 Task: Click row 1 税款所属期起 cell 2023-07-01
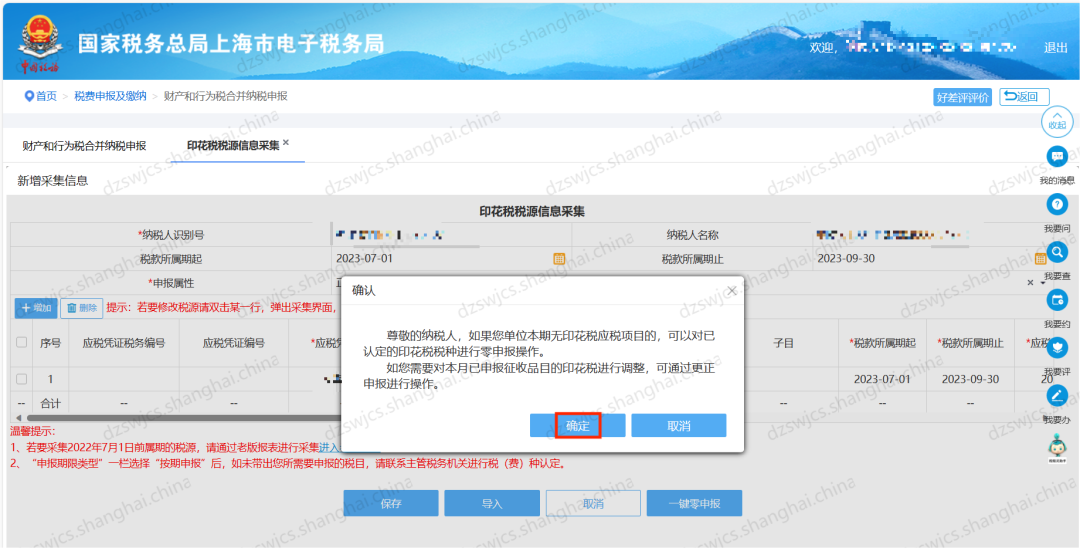[882, 379]
